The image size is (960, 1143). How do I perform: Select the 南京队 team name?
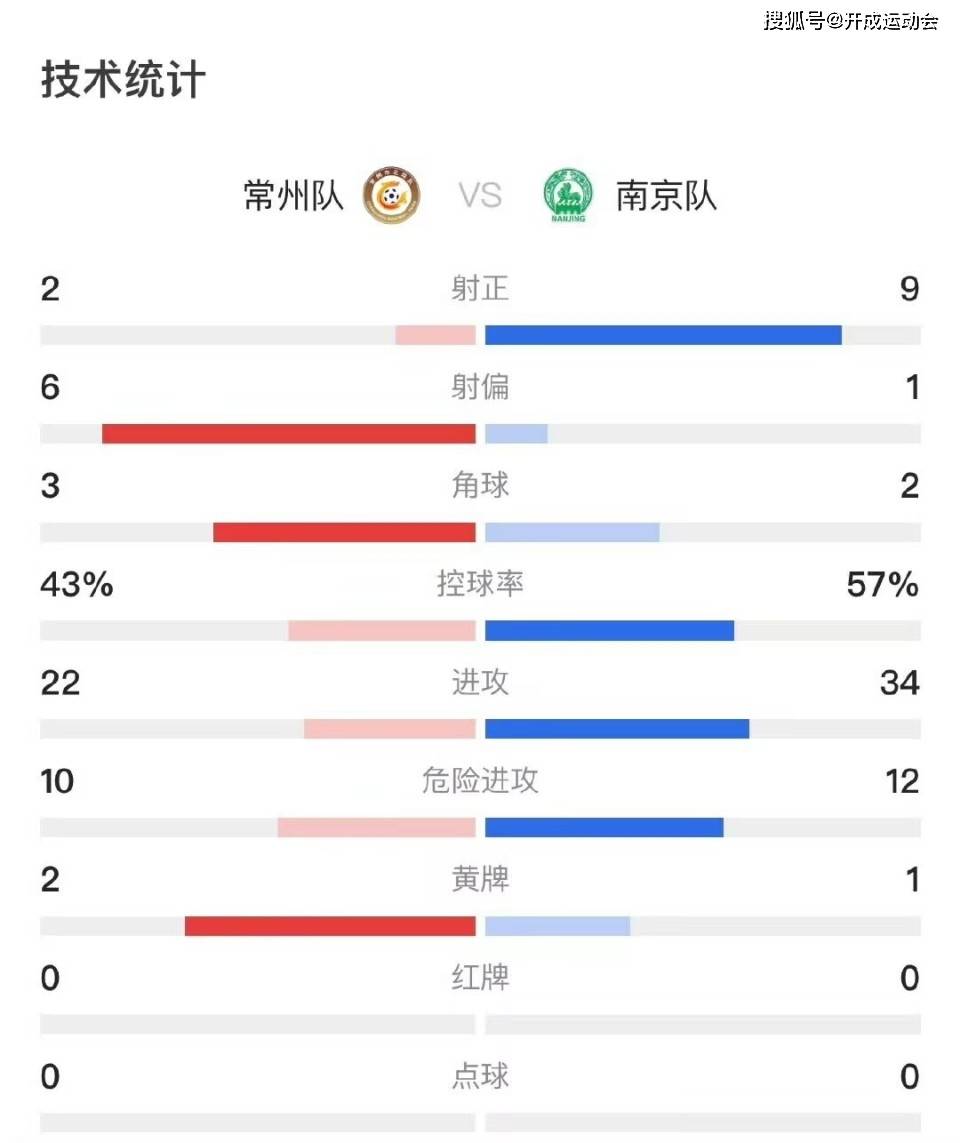pos(666,195)
